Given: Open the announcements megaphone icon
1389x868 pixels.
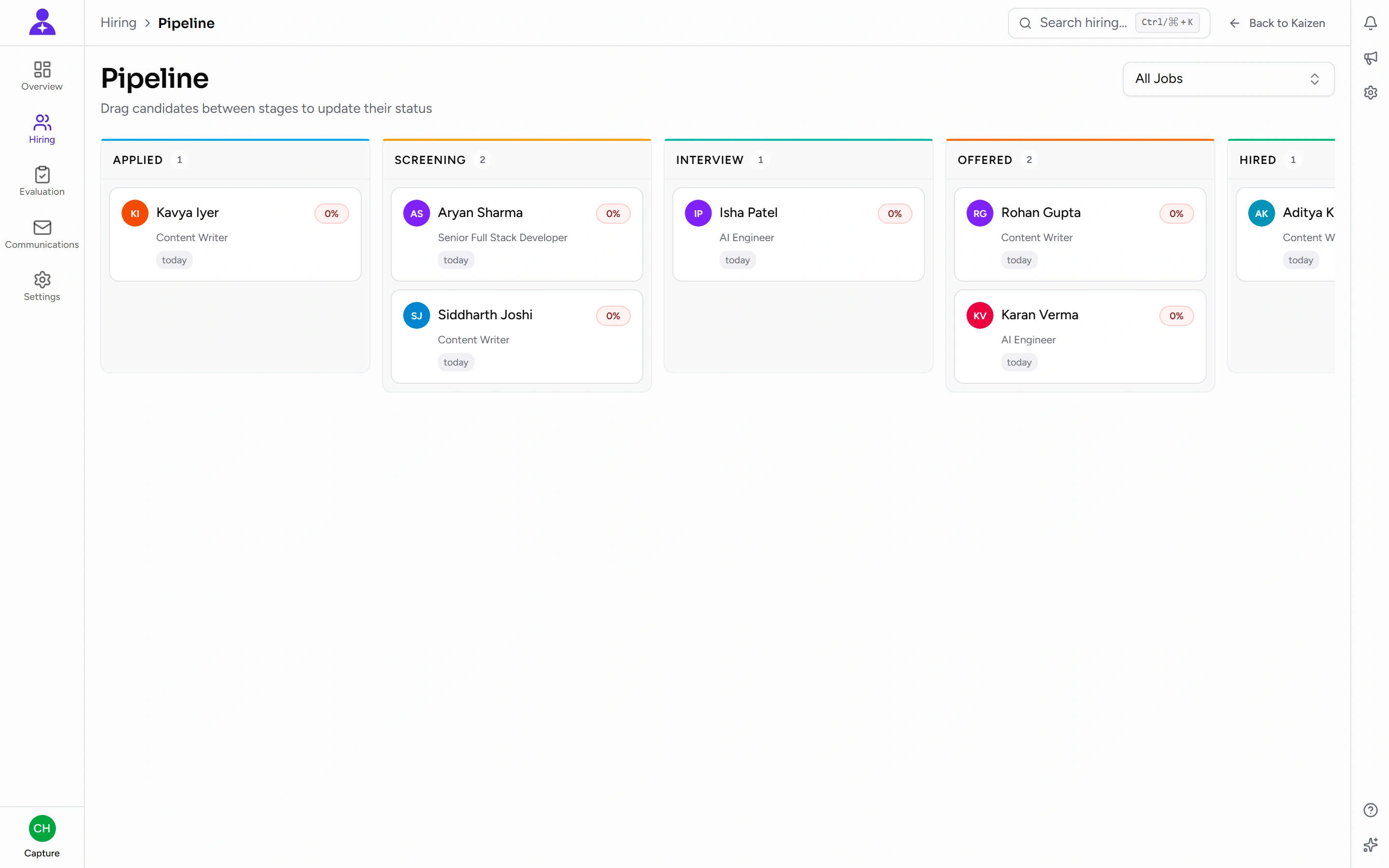Looking at the screenshot, I should click(x=1370, y=58).
